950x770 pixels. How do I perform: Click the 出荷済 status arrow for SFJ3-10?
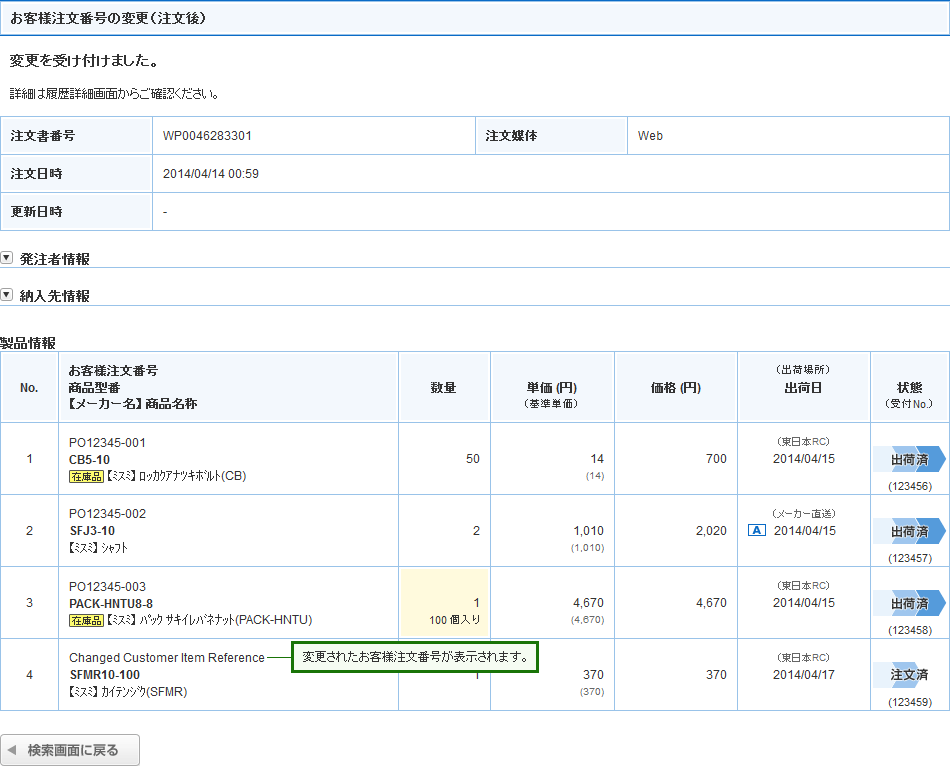click(x=908, y=531)
